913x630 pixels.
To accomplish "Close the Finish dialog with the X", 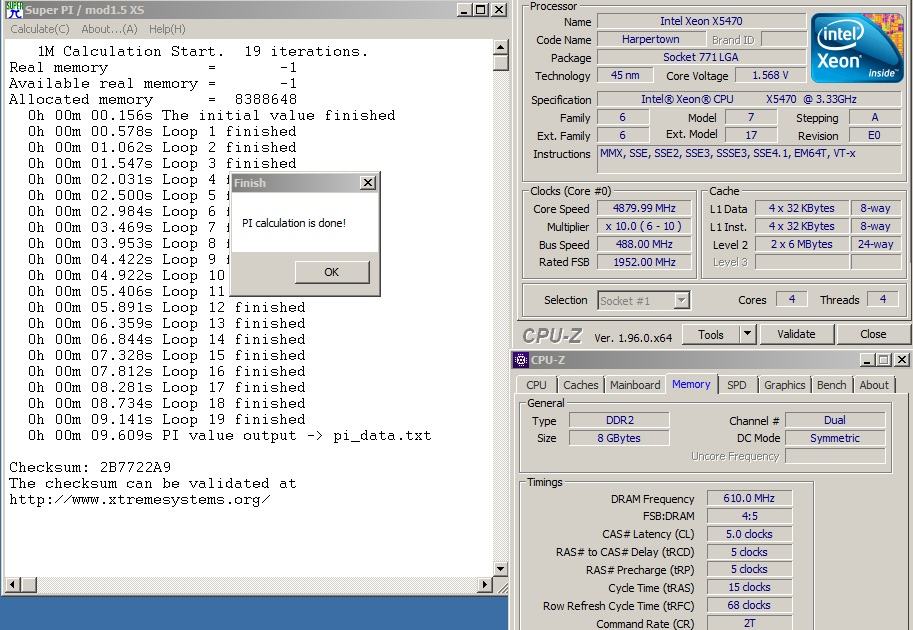I will click(x=368, y=183).
